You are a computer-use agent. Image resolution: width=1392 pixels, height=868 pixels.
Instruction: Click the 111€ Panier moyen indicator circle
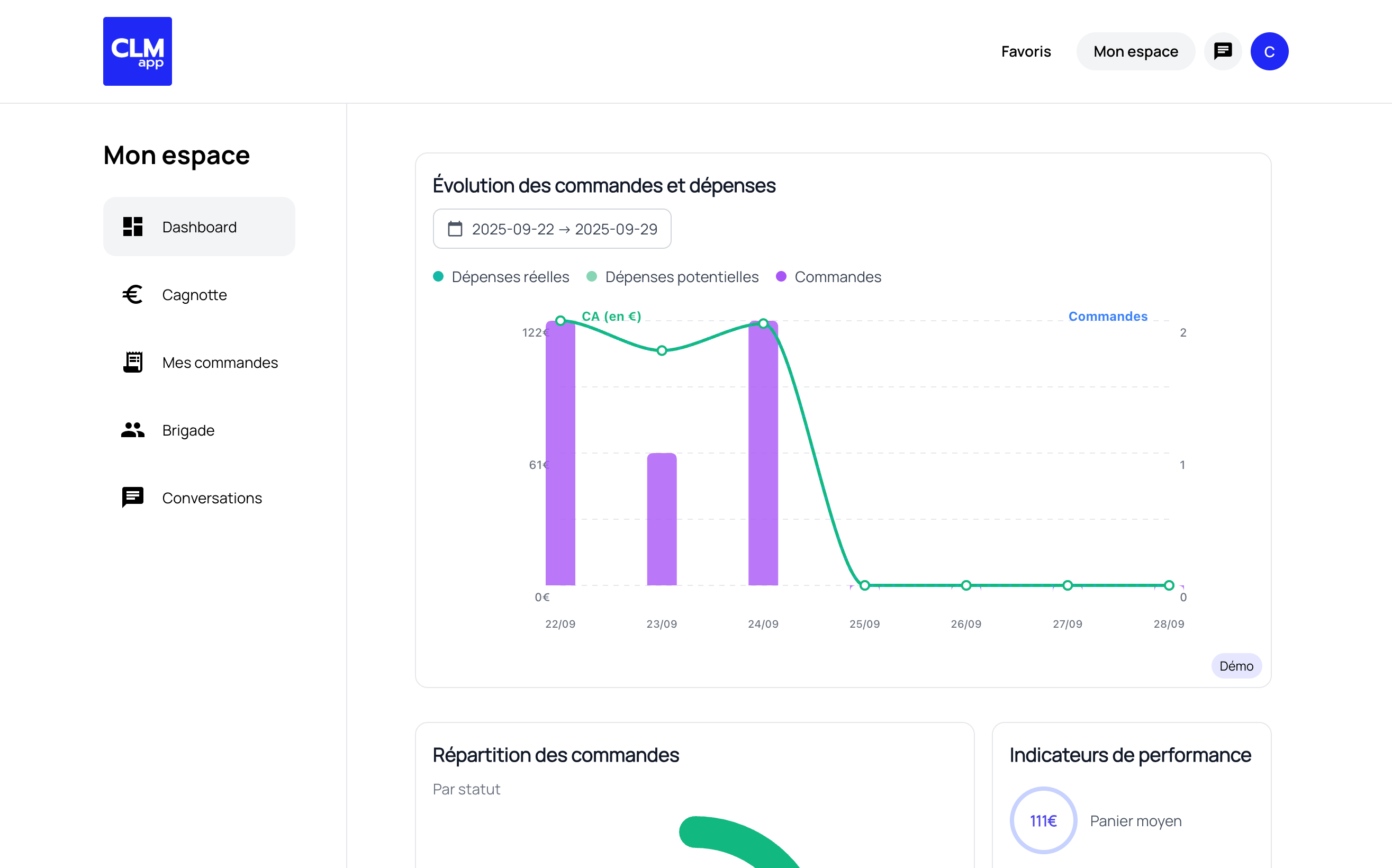pyautogui.click(x=1043, y=820)
